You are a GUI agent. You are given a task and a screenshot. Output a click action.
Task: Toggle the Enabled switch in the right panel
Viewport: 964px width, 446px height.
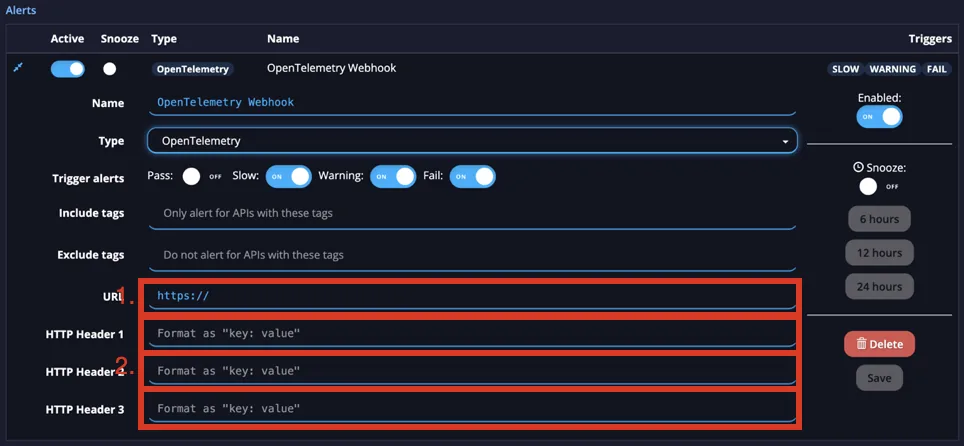point(879,116)
